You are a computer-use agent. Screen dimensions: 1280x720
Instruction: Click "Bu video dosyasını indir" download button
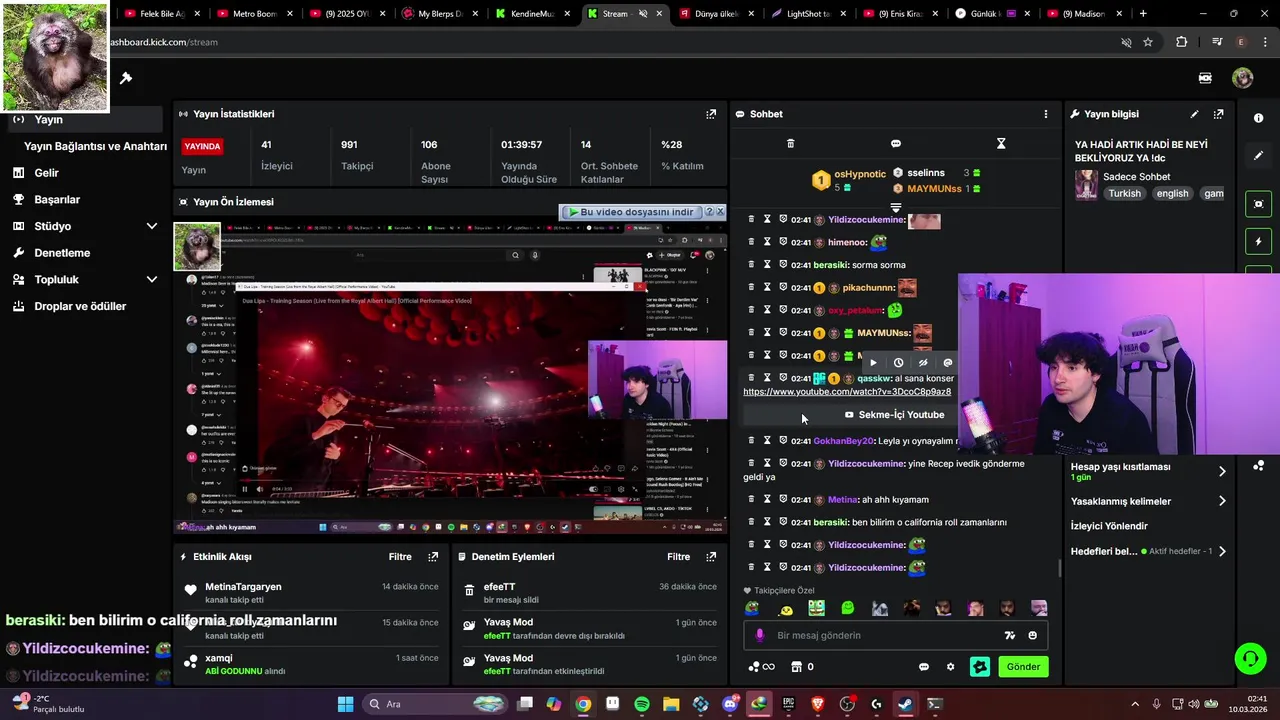click(630, 212)
